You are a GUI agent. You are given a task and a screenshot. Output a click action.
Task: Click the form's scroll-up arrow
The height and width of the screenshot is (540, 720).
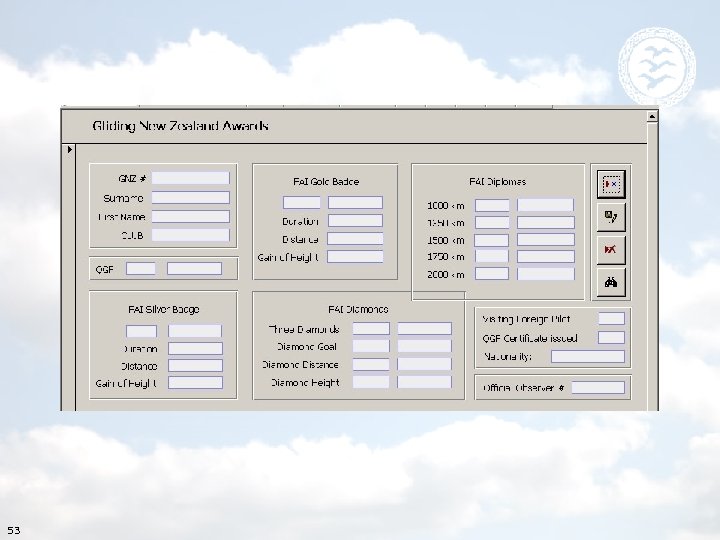click(x=652, y=117)
